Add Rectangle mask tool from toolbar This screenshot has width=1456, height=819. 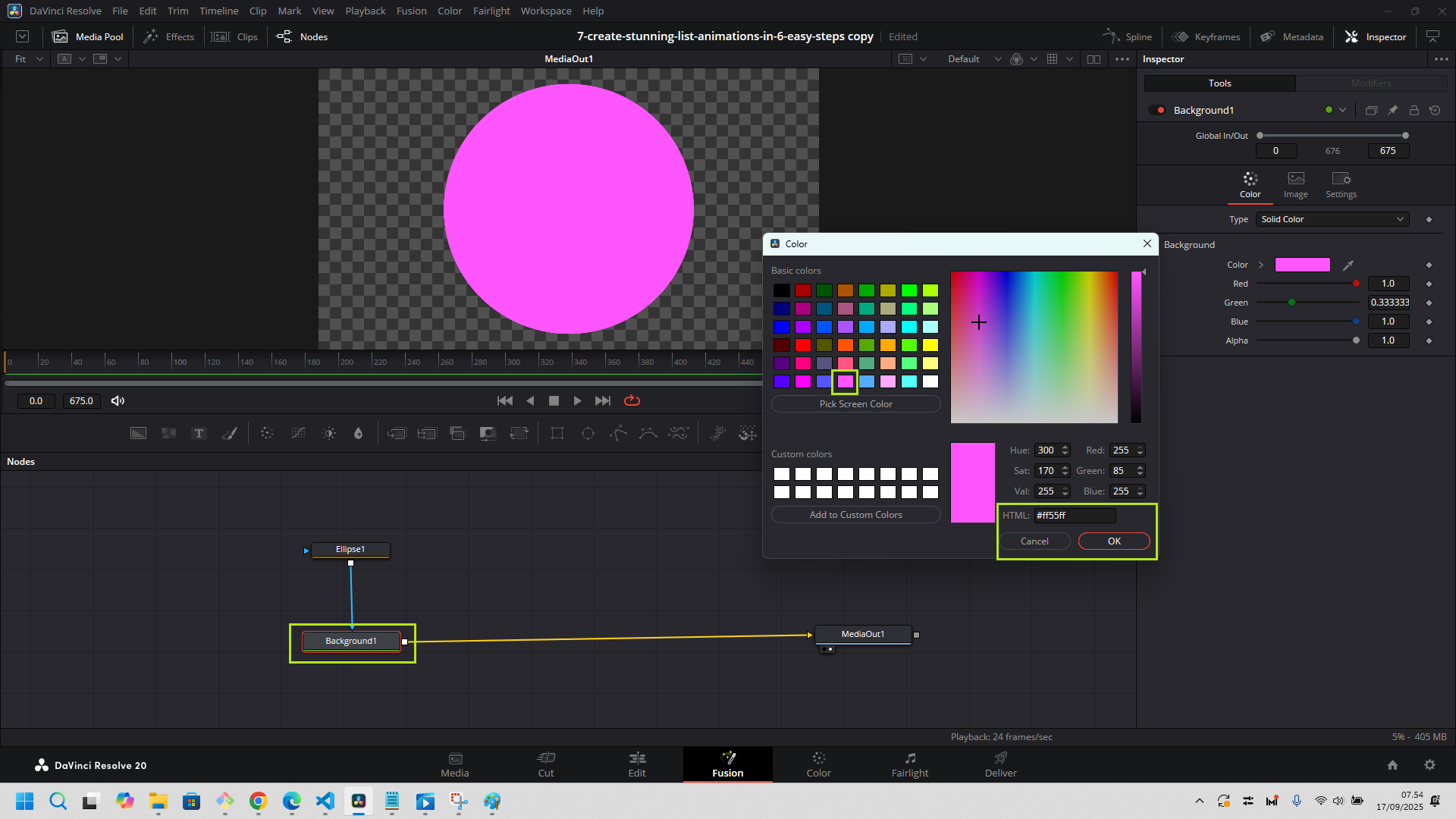click(x=557, y=434)
